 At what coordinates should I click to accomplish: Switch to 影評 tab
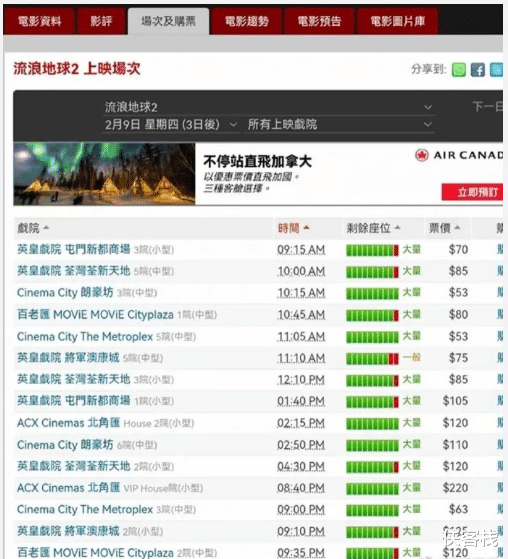[101, 21]
